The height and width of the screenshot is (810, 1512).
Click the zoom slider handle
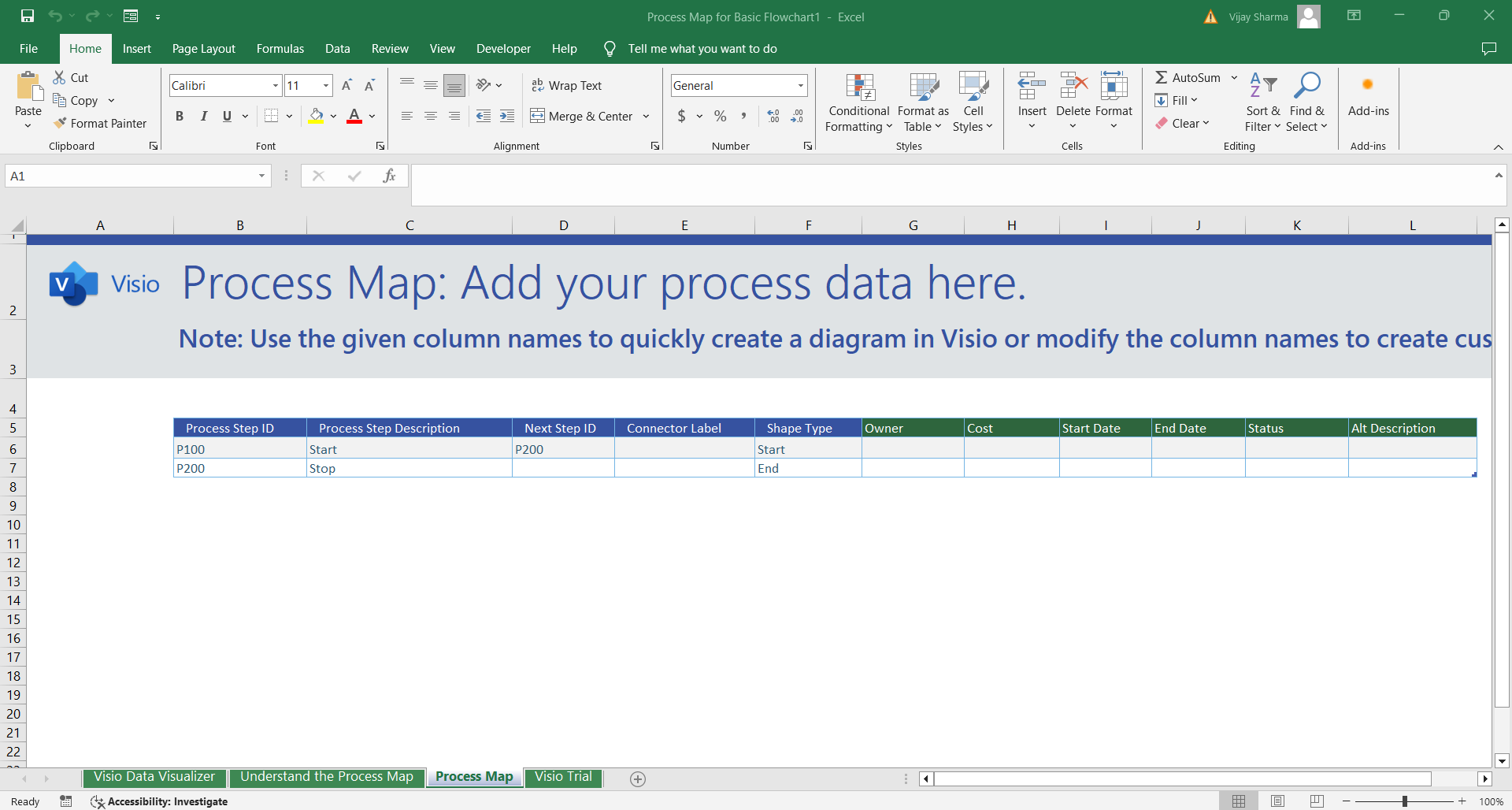[1404, 801]
